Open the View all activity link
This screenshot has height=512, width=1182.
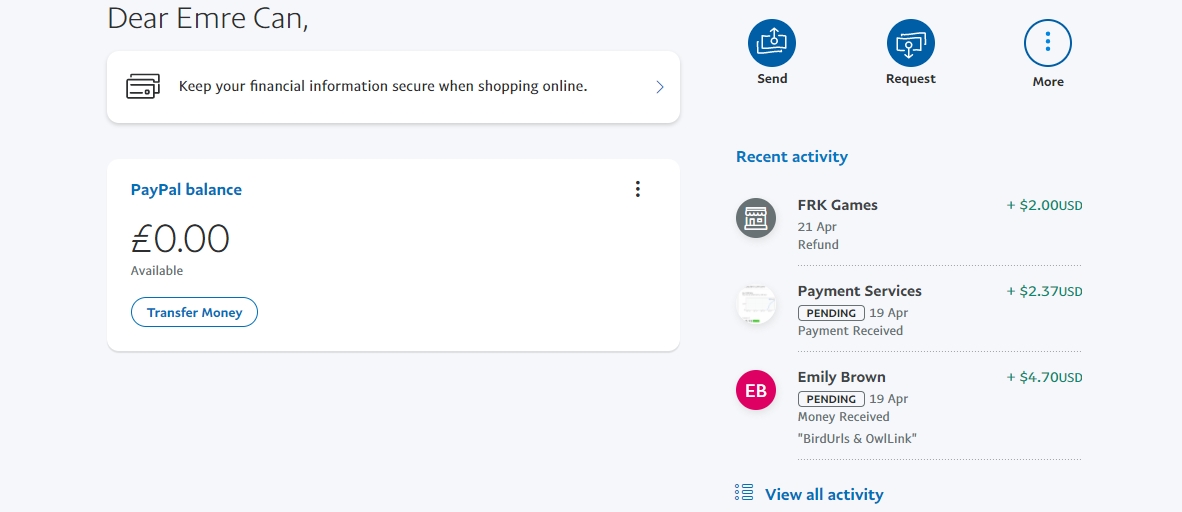point(824,495)
